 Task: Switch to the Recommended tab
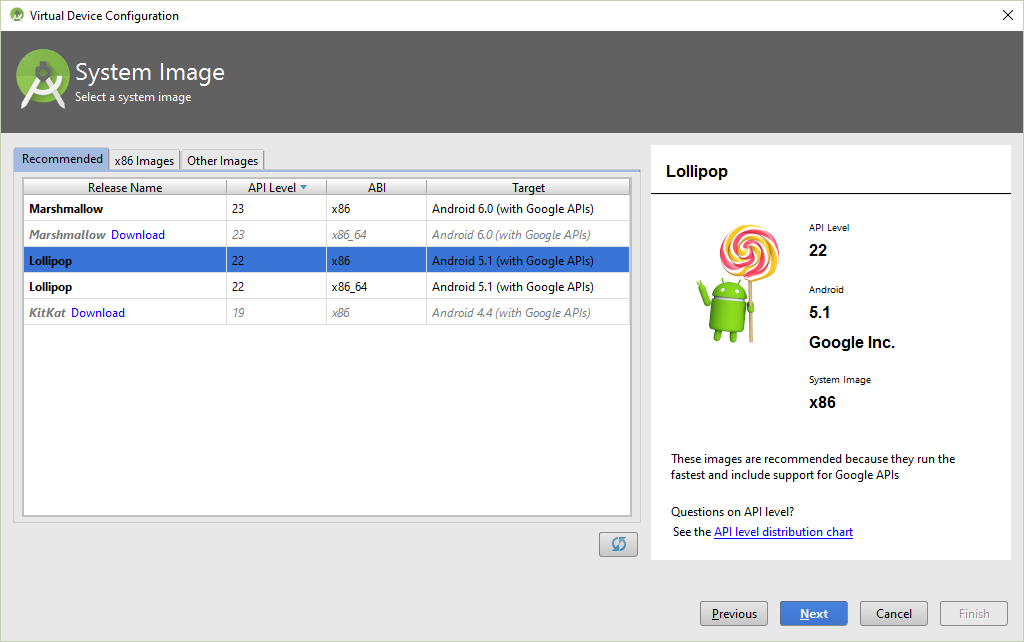point(62,159)
